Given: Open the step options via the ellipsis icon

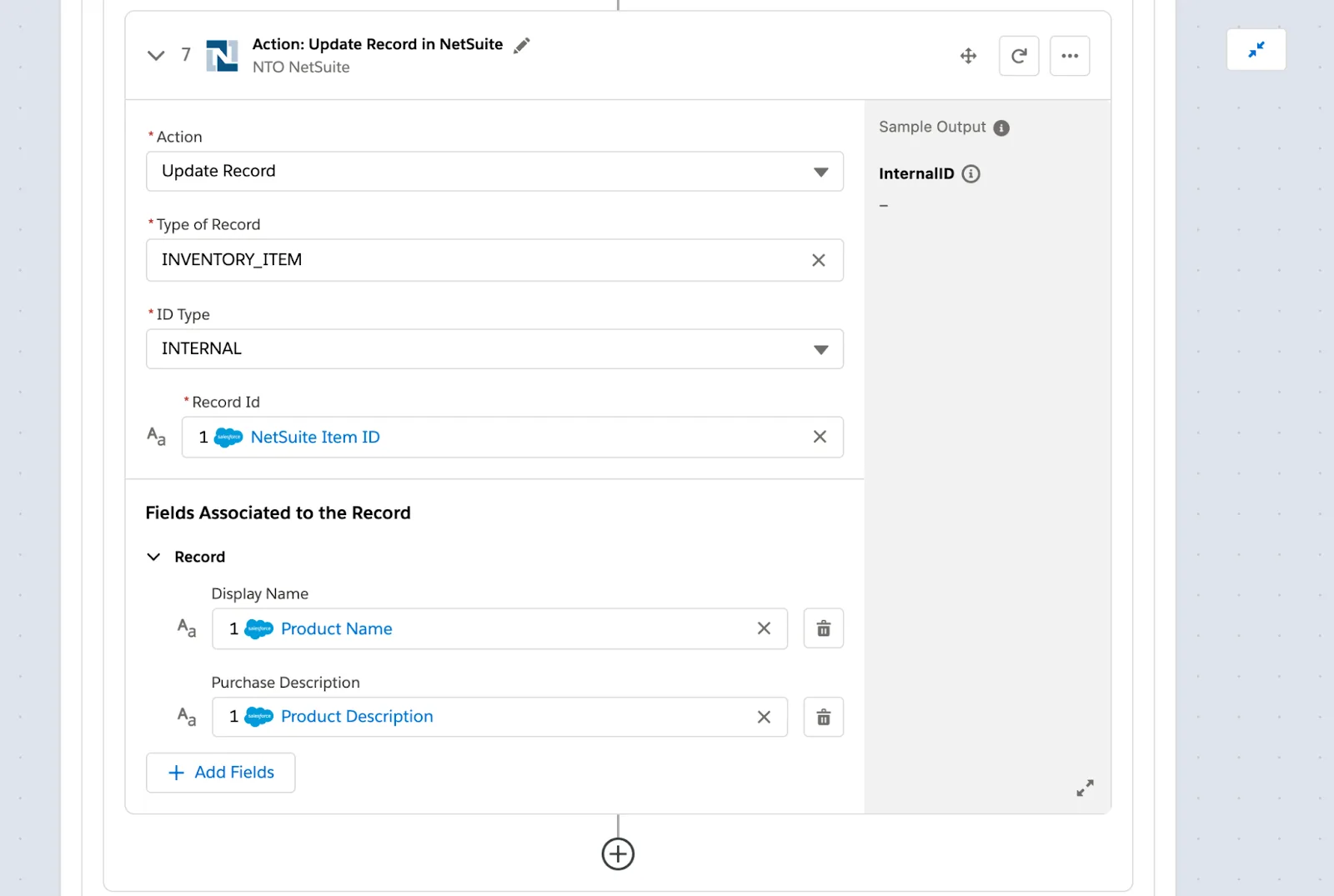Looking at the screenshot, I should [x=1070, y=56].
